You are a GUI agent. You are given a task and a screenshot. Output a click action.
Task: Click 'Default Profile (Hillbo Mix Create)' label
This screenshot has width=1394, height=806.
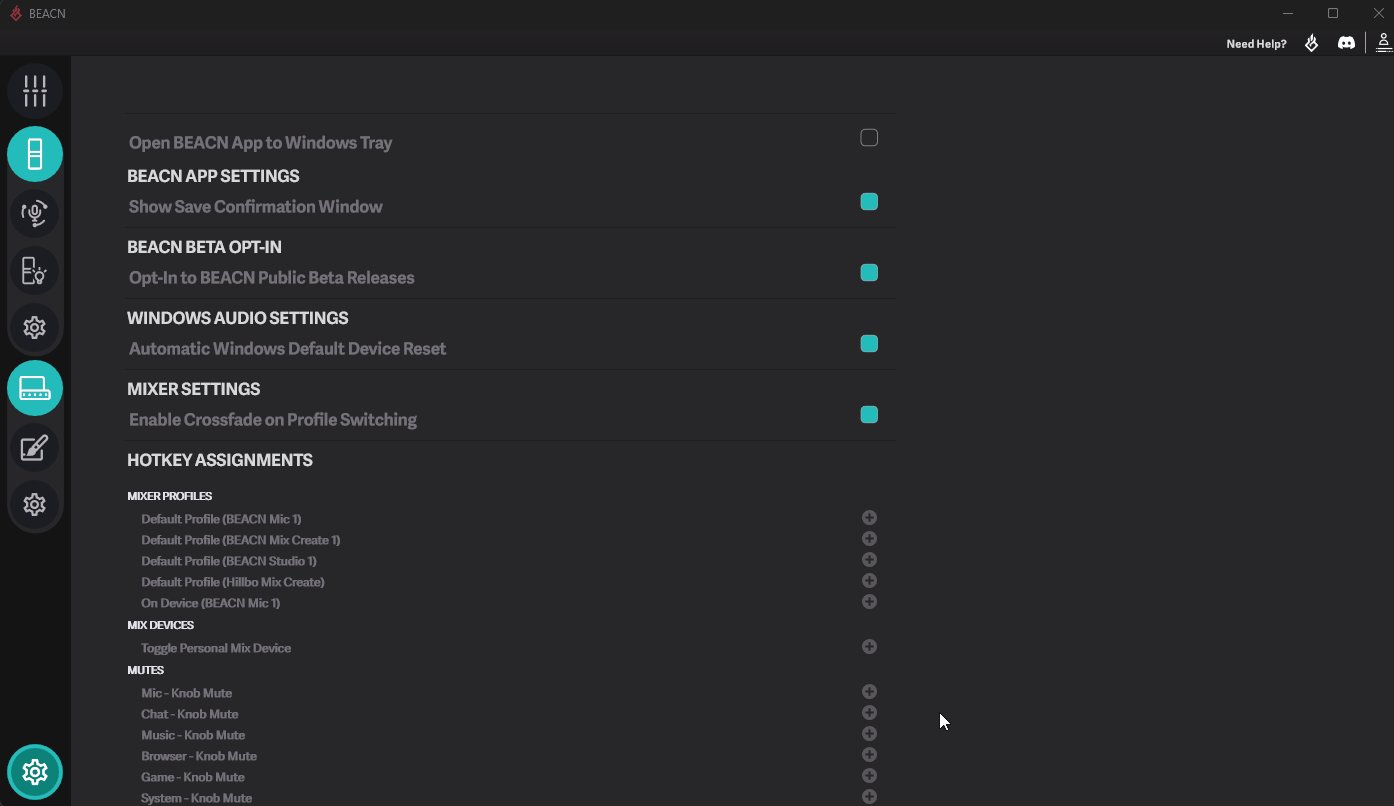(x=233, y=582)
